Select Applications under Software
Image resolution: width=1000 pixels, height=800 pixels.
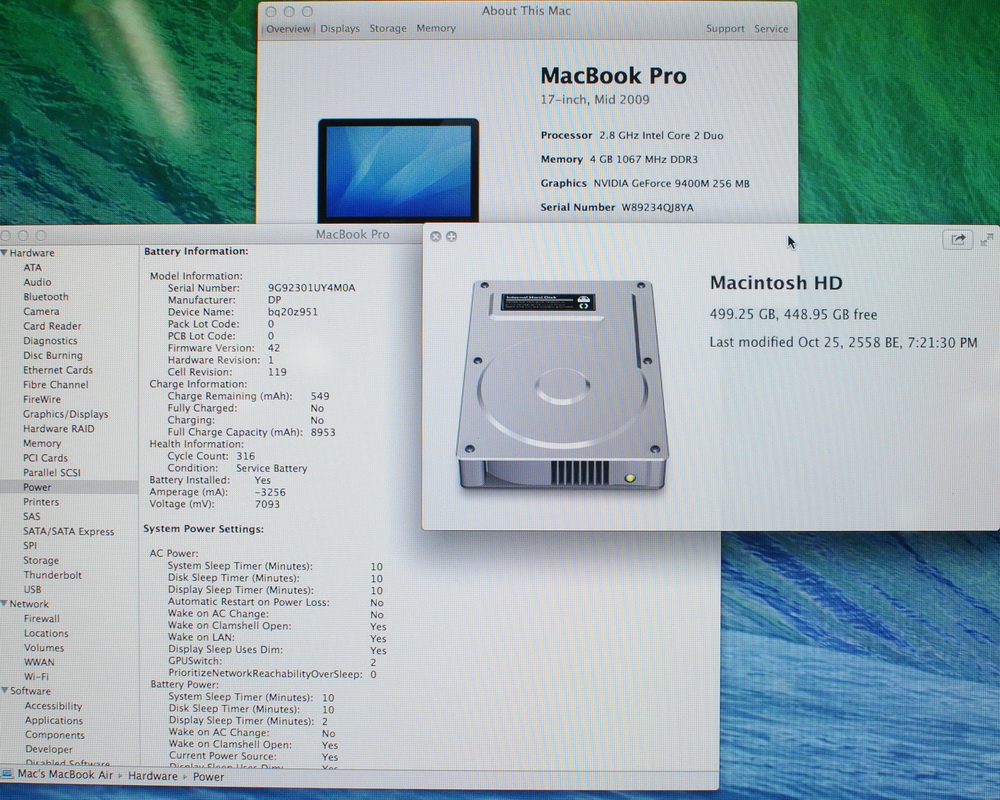point(54,720)
